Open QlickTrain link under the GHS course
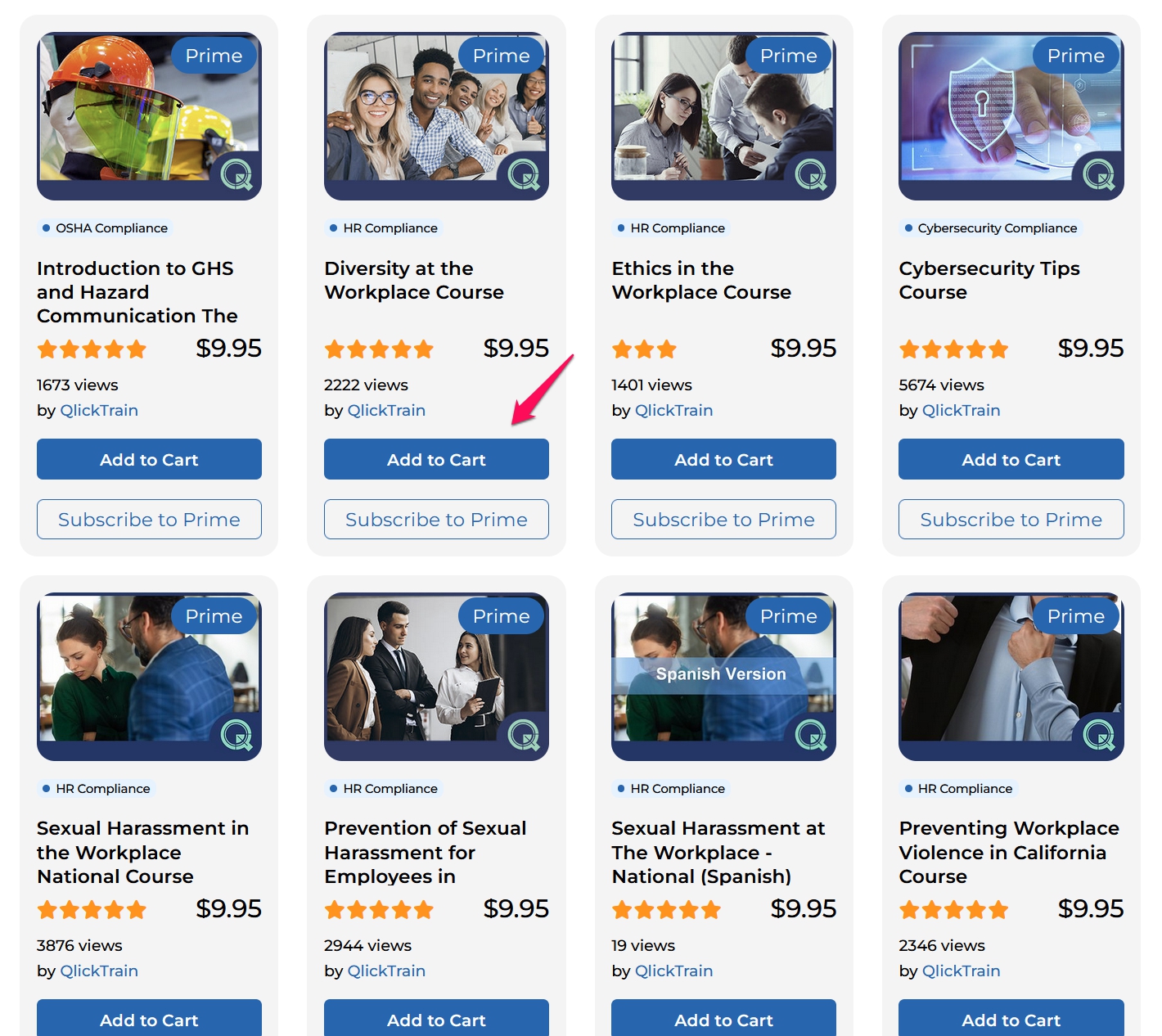This screenshot has width=1162, height=1036. [99, 411]
